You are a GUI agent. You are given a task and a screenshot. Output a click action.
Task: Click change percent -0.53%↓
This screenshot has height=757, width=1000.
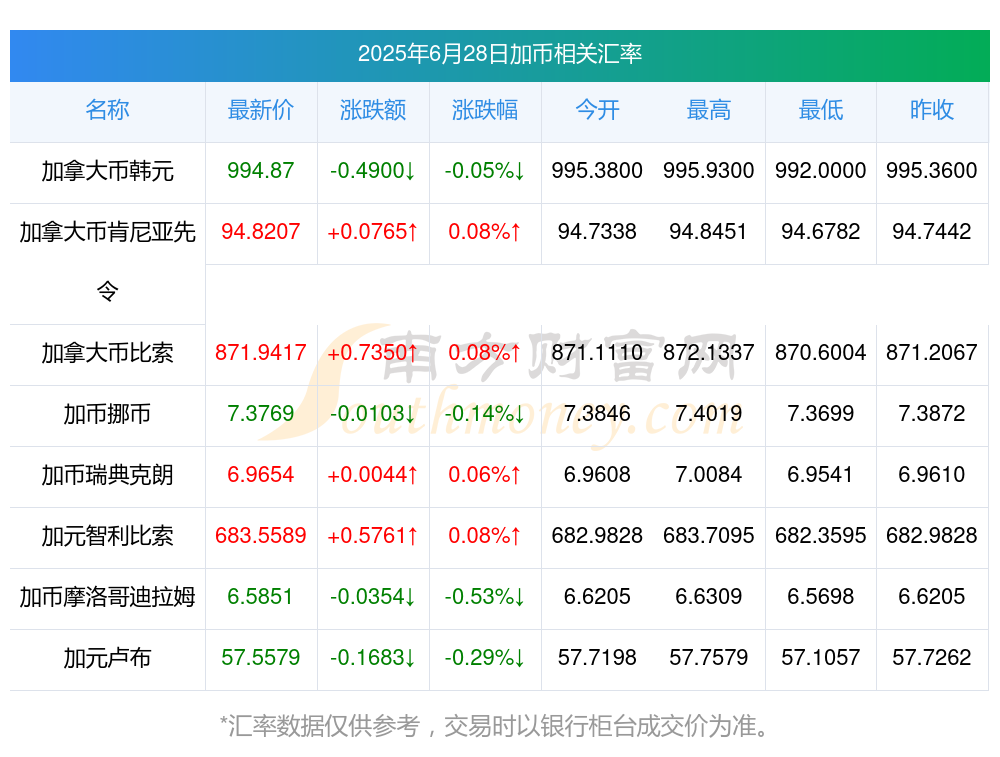[485, 596]
